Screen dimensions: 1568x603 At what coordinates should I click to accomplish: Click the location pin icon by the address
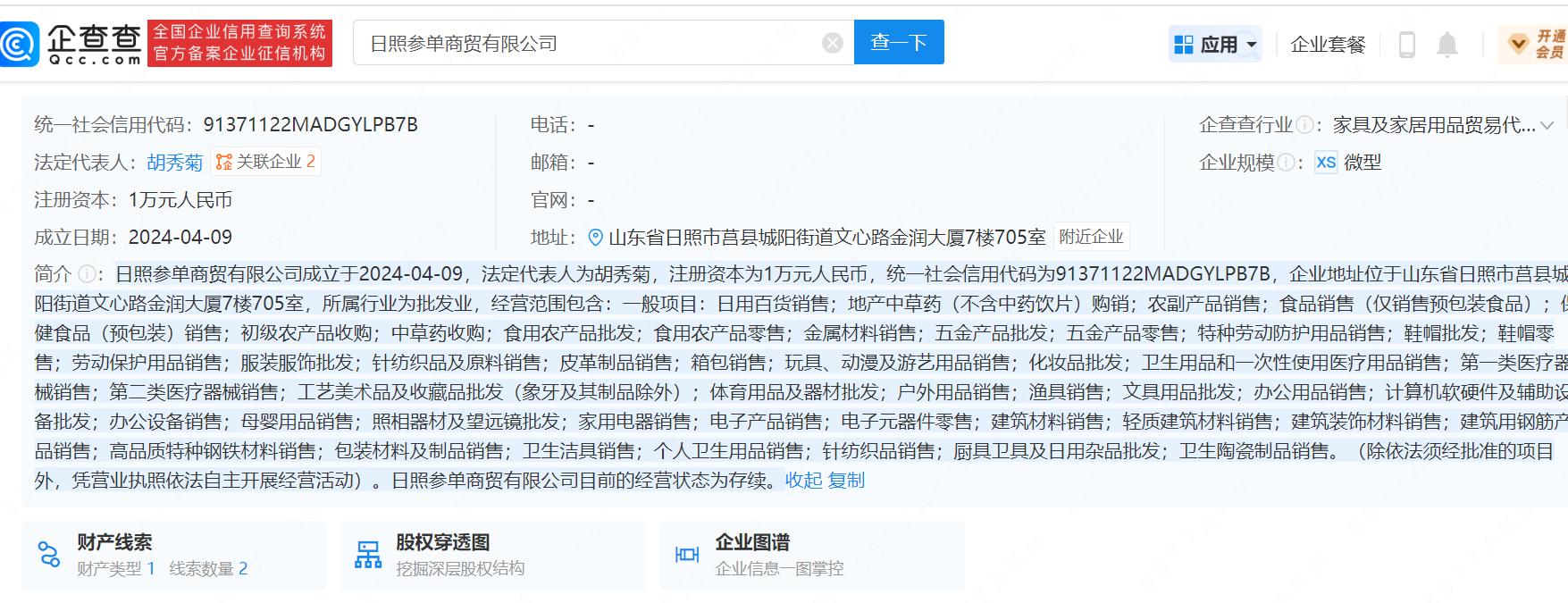596,238
